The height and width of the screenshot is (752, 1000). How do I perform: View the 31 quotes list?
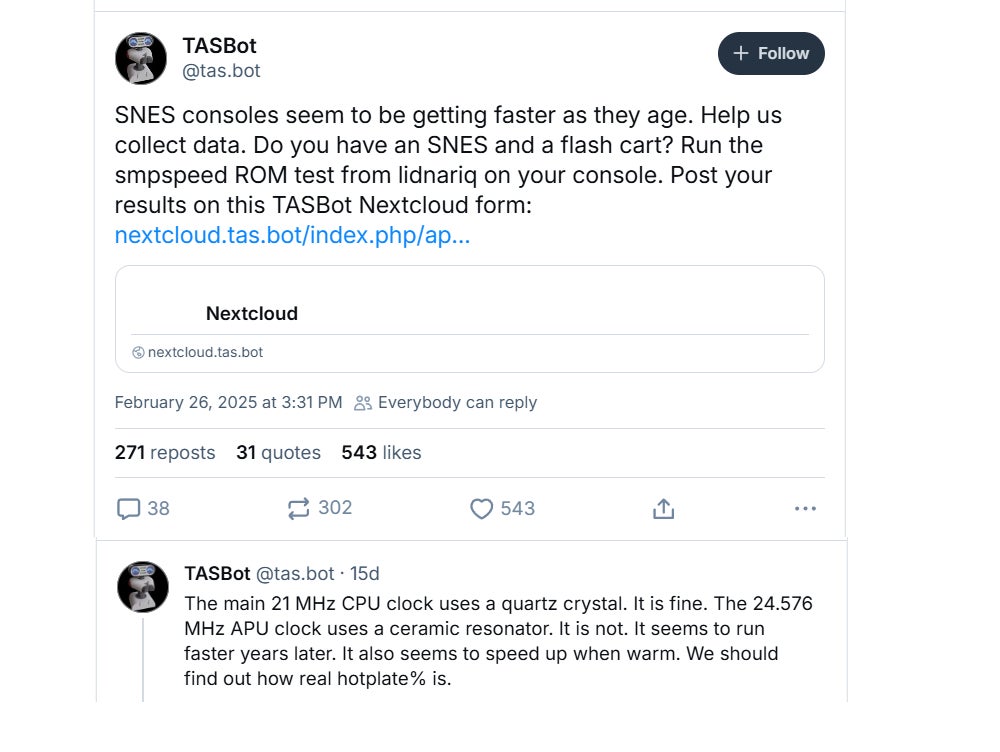click(x=278, y=452)
